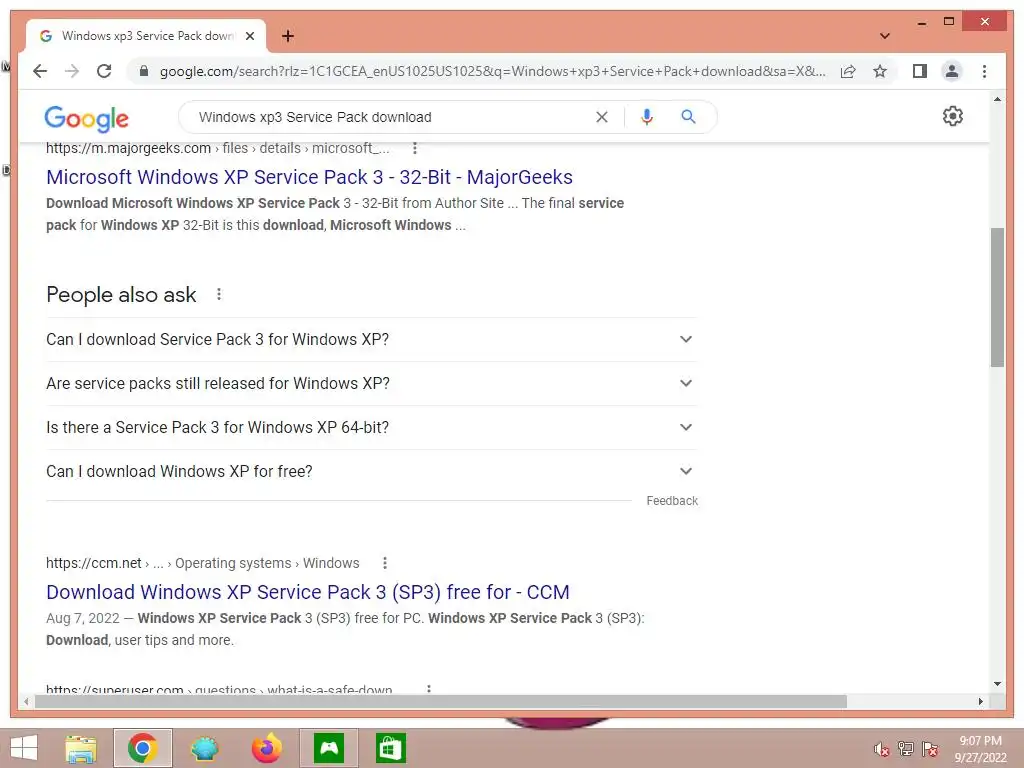Viewport: 1024px width, 768px height.
Task: Go to Google home via logo
Action: (86, 118)
